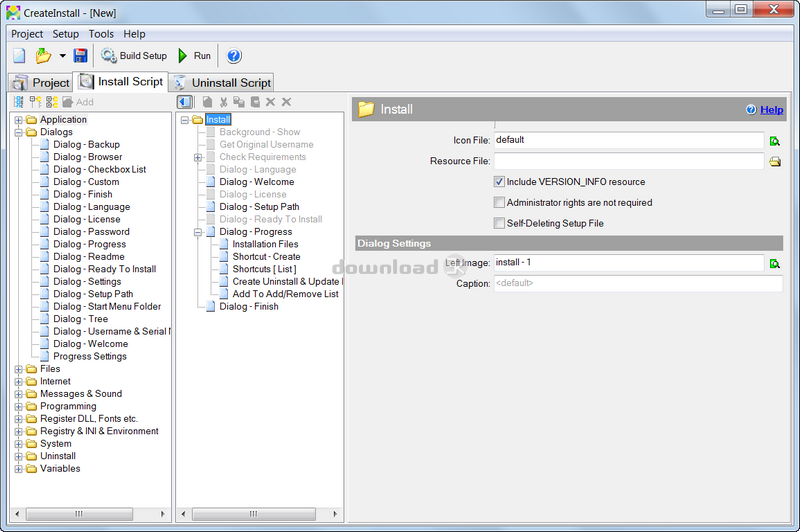
Task: Click the Help link in Install header
Action: [x=771, y=110]
